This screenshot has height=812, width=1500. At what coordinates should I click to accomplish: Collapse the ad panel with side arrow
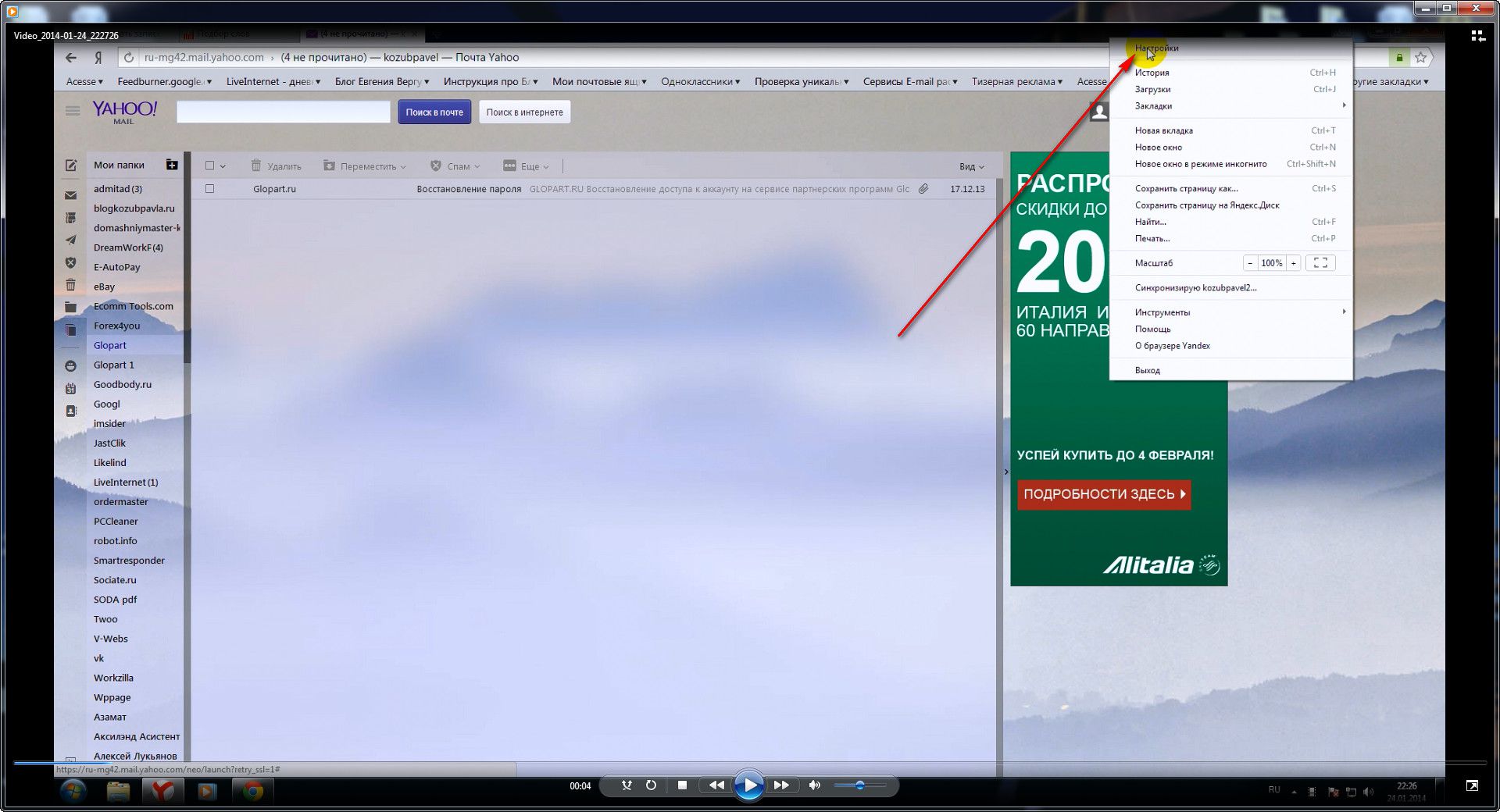coord(1005,472)
